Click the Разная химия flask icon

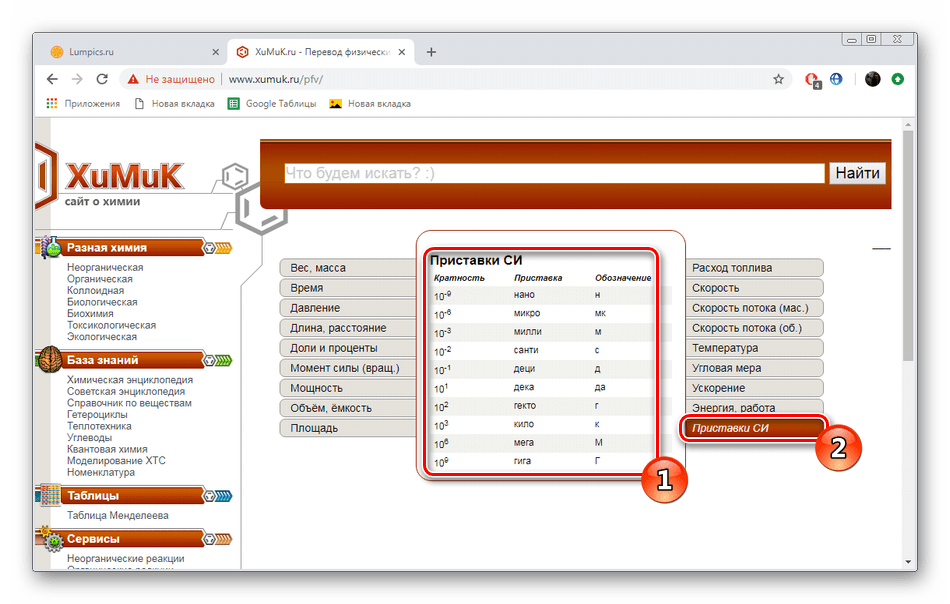click(52, 247)
